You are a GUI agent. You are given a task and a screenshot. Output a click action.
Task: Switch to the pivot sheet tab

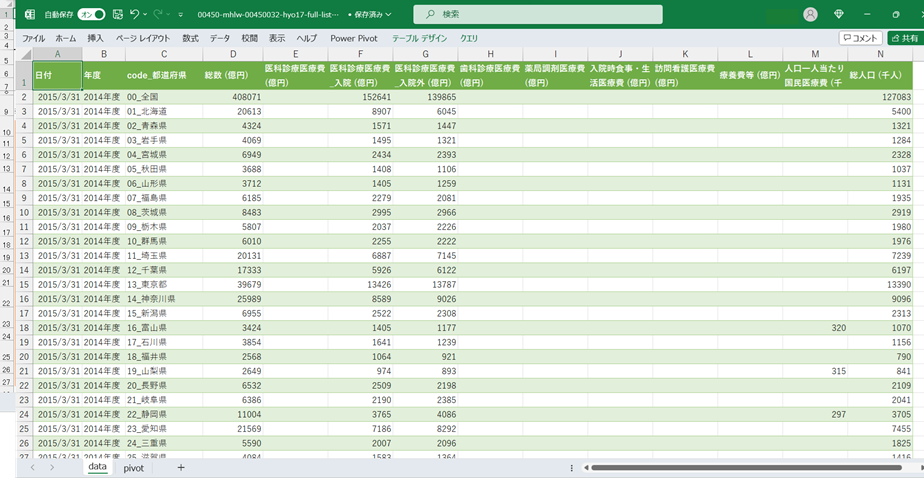coord(134,467)
